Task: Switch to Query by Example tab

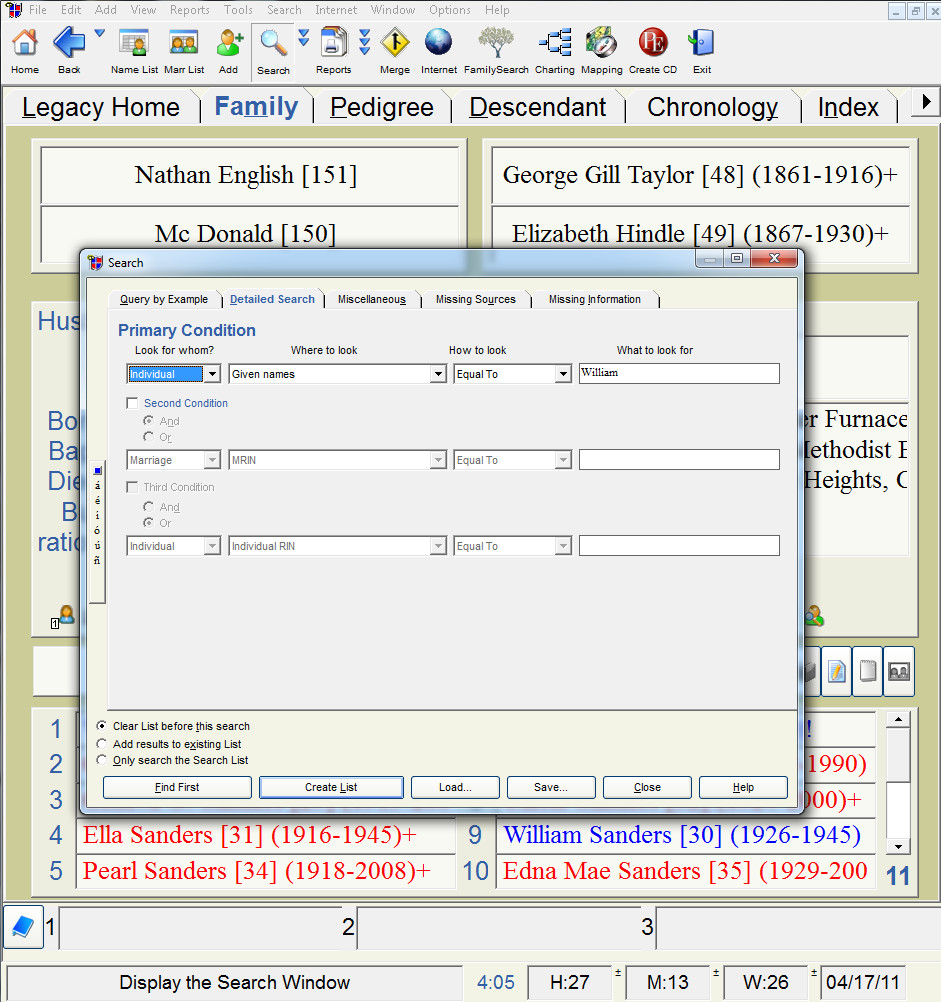Action: pyautogui.click(x=164, y=299)
